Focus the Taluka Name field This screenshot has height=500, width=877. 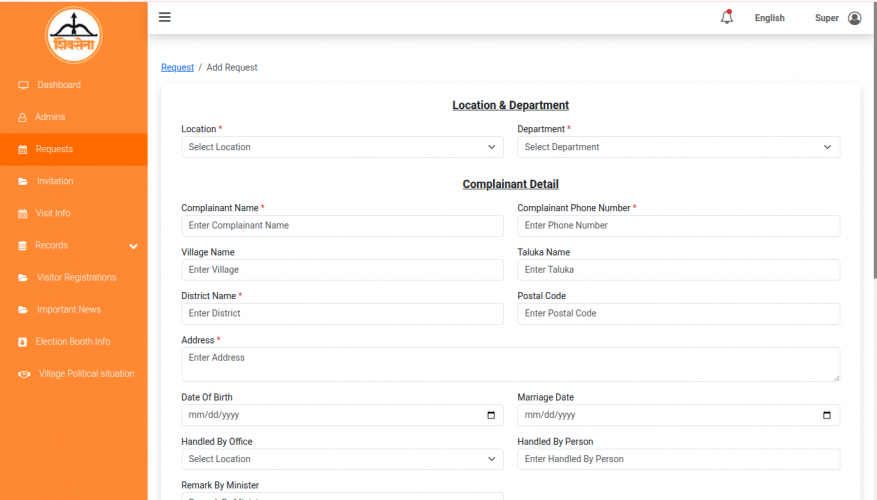pyautogui.click(x=678, y=270)
